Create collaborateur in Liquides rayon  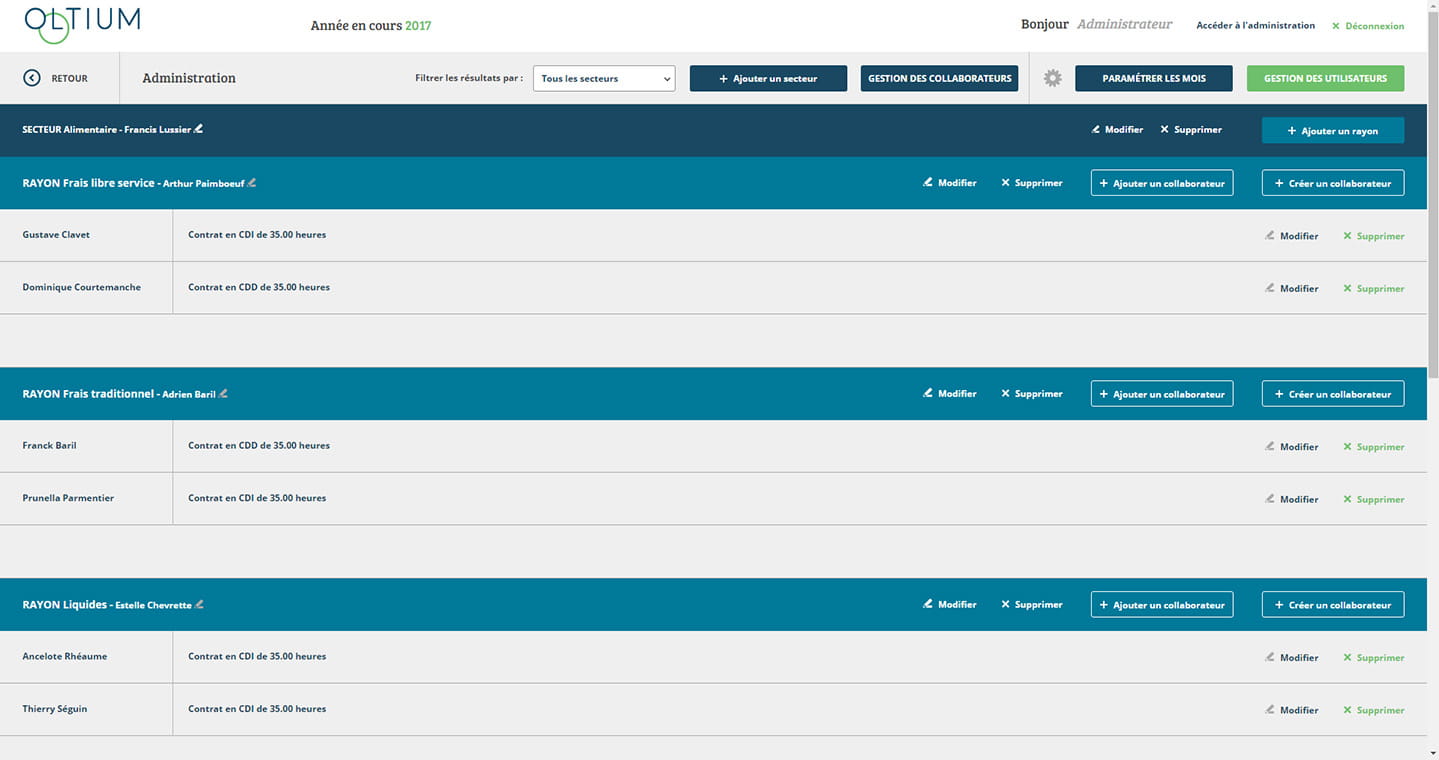point(1333,605)
